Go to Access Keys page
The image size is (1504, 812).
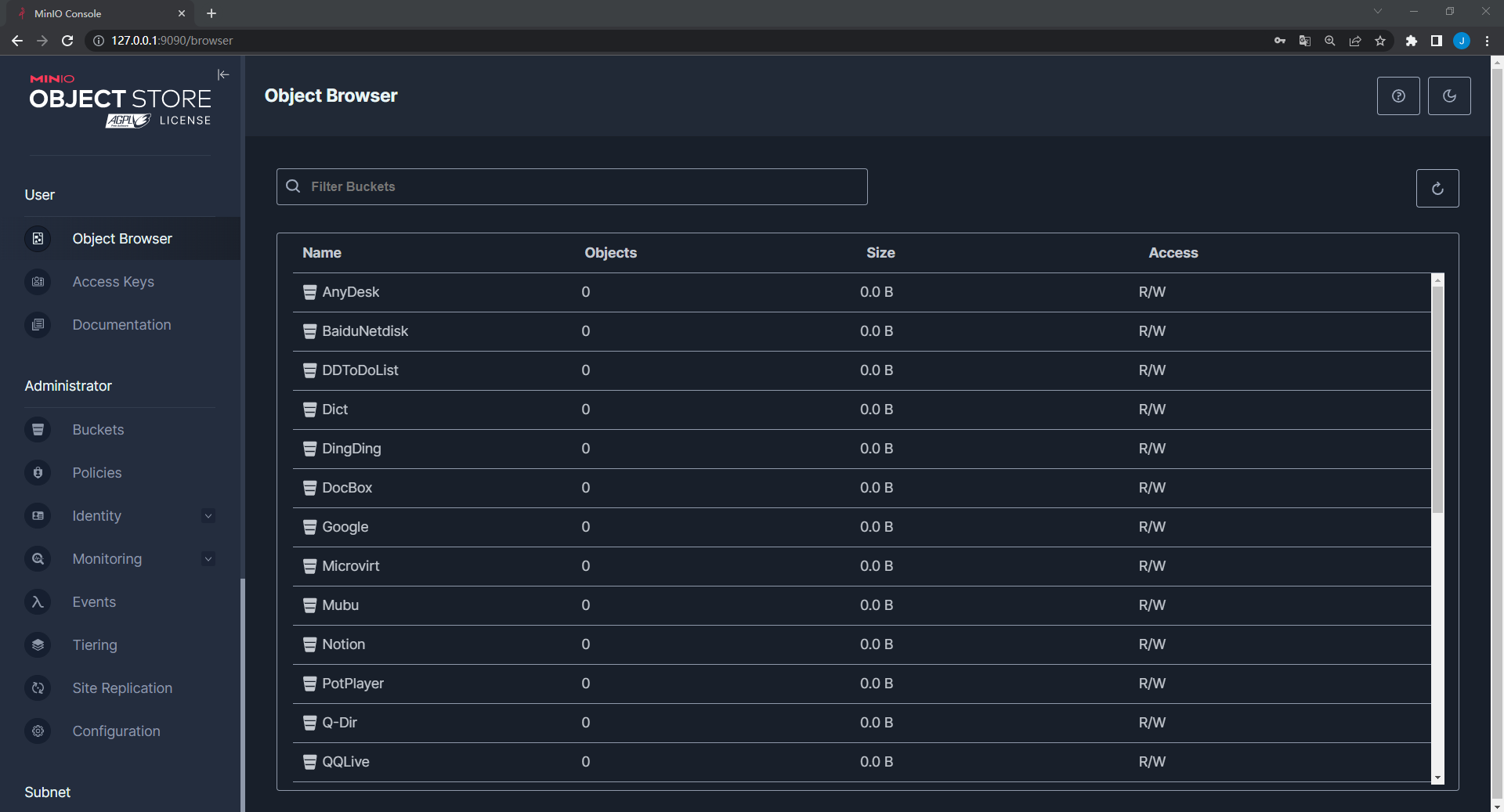[x=114, y=282]
